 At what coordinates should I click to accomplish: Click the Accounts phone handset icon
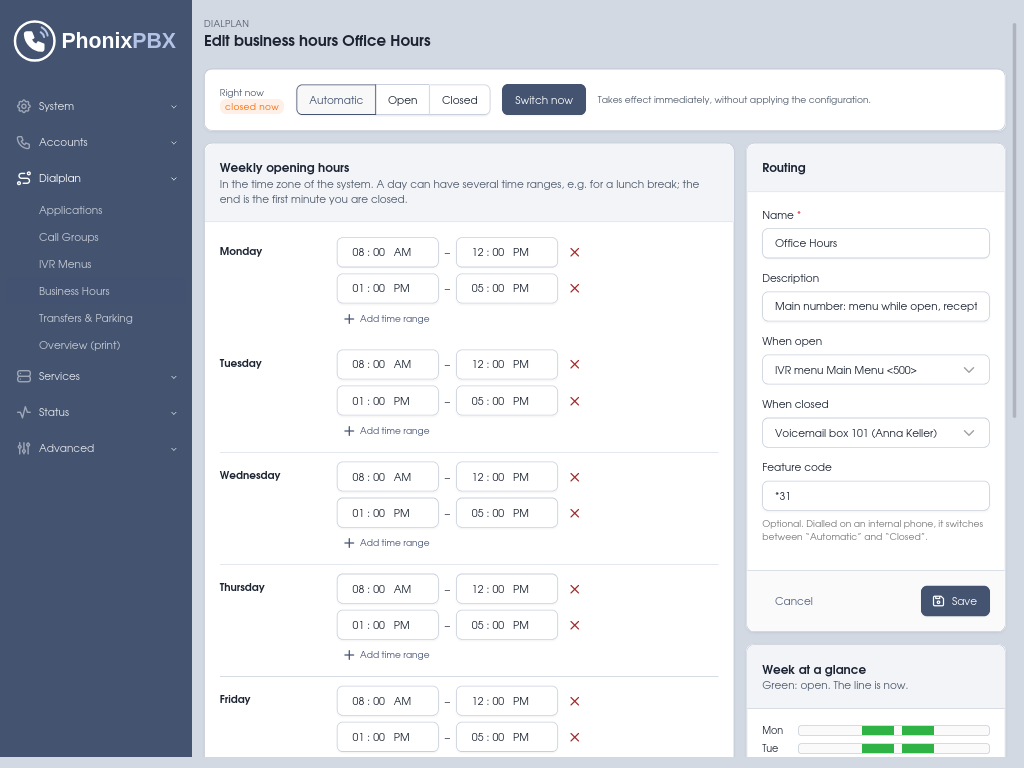[x=24, y=142]
